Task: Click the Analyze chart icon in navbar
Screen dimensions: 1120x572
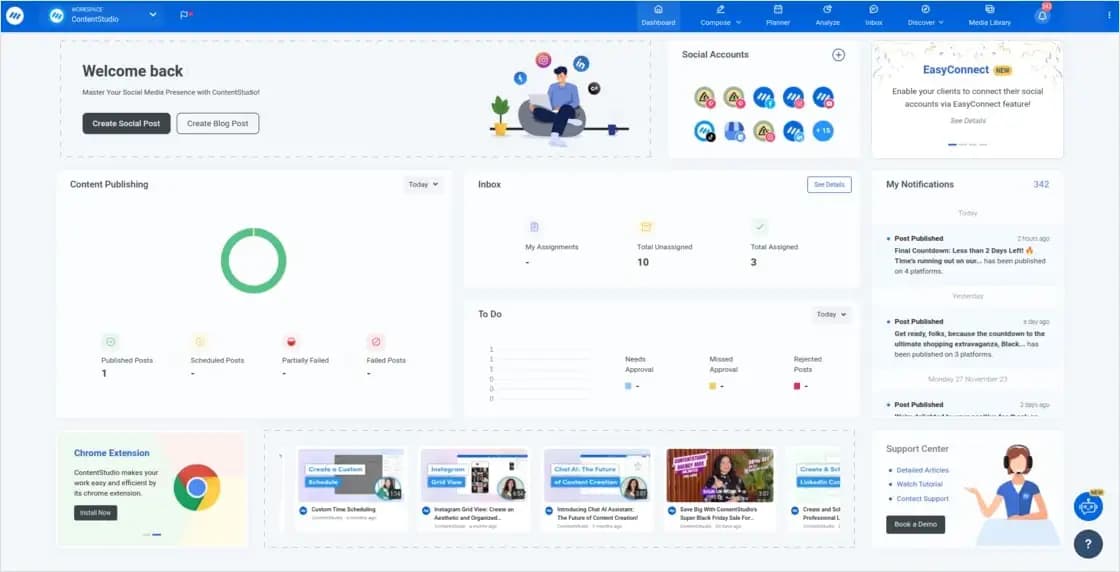Action: point(827,9)
